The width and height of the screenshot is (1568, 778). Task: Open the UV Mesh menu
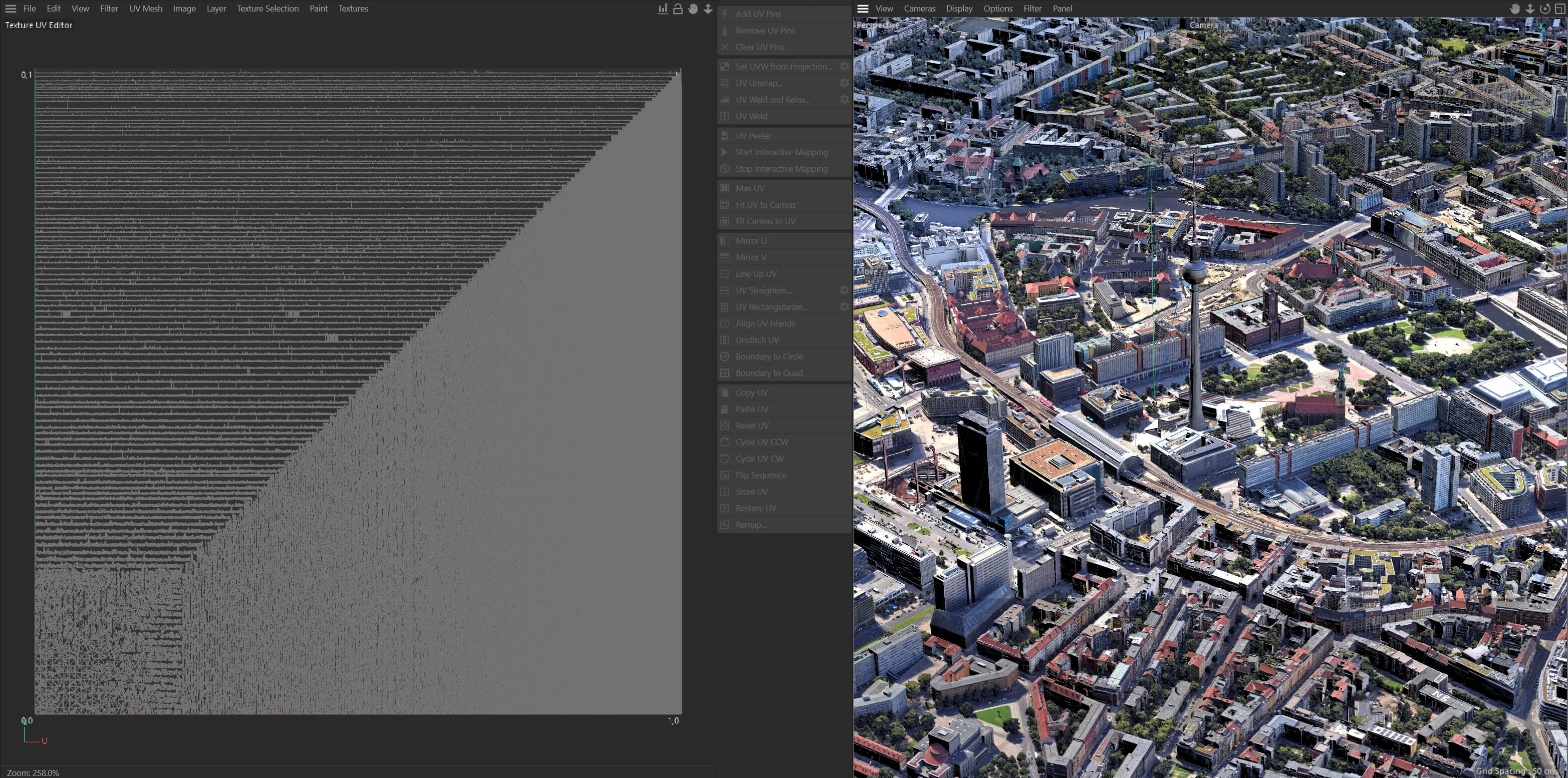coord(145,9)
